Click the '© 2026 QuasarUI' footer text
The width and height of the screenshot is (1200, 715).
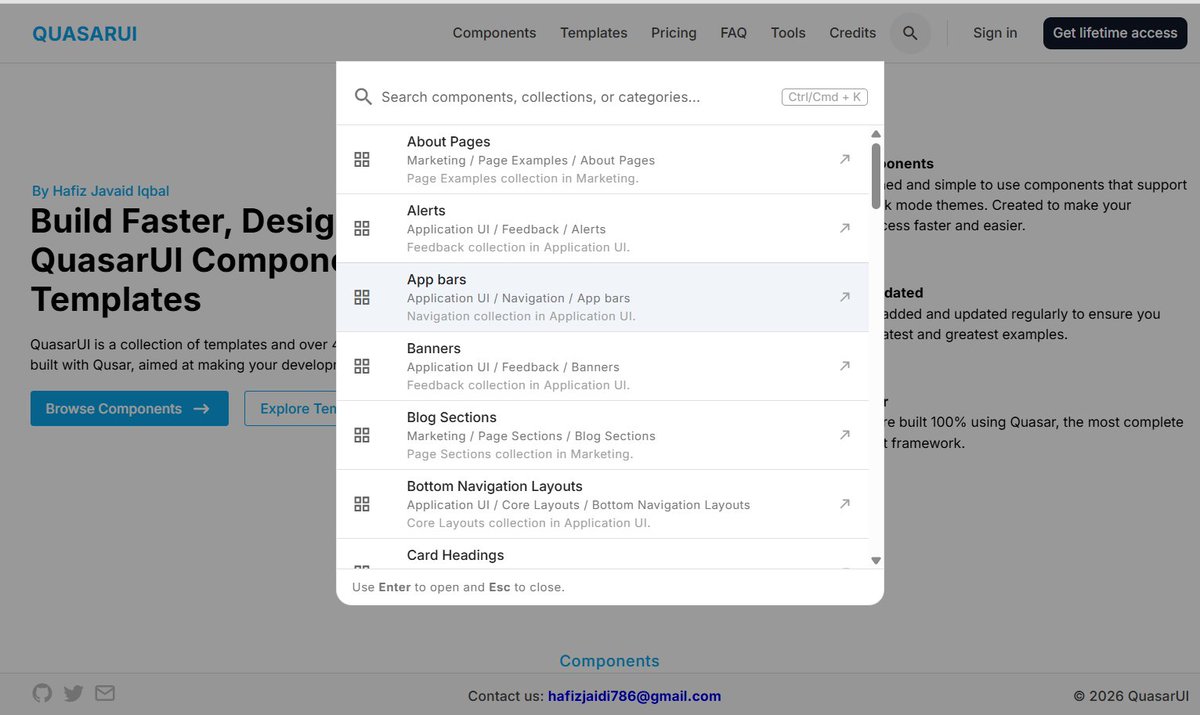pos(1131,696)
